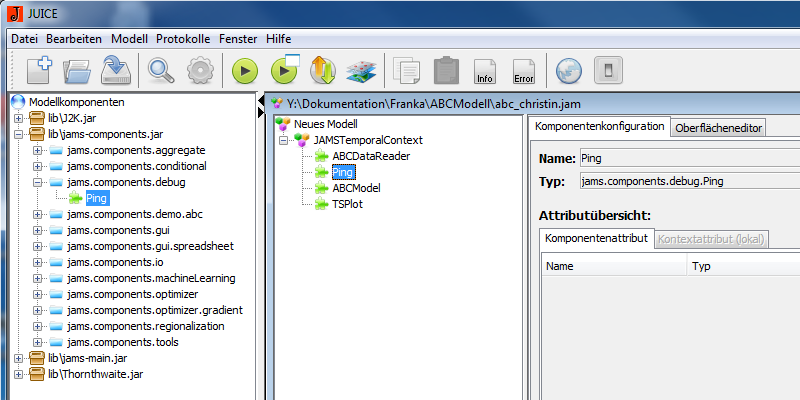Select ABCDataReader in the model tree
800x400 pixels.
[x=370, y=156]
